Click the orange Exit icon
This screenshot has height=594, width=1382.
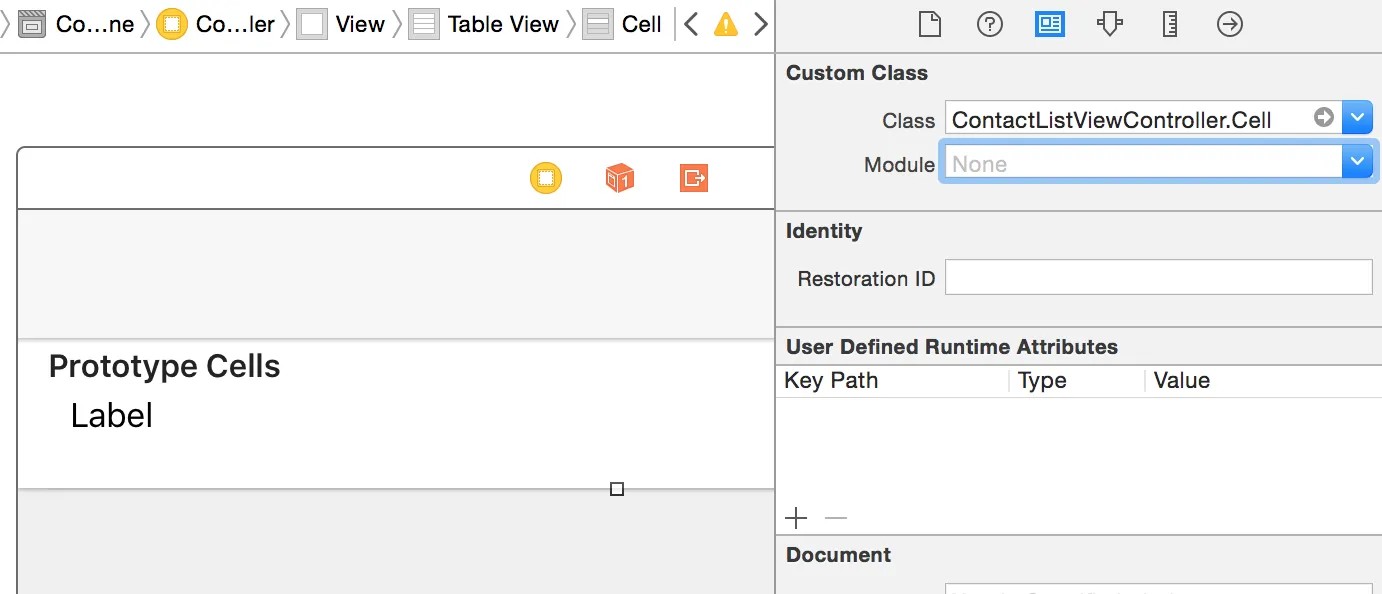pyautogui.click(x=694, y=179)
